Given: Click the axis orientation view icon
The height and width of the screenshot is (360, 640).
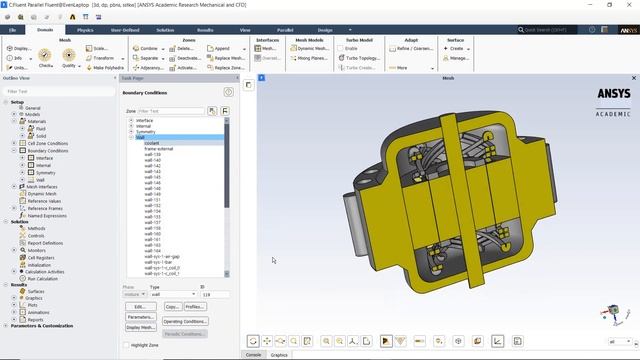Looking at the screenshot, I should click(353, 341).
